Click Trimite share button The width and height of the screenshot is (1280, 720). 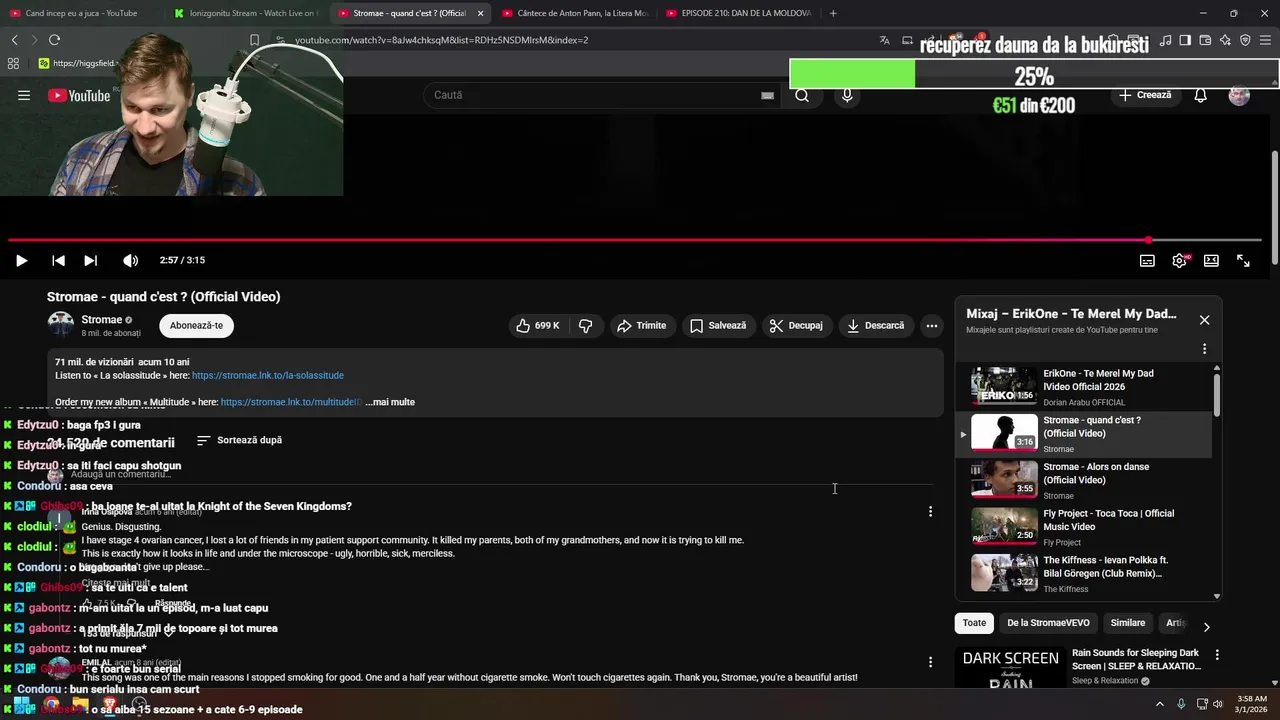click(641, 325)
